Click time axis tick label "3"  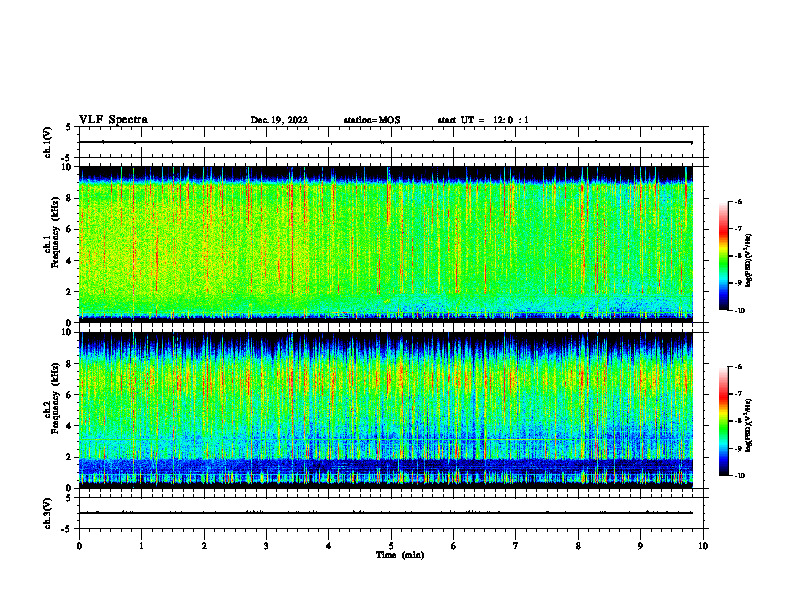pyautogui.click(x=266, y=546)
